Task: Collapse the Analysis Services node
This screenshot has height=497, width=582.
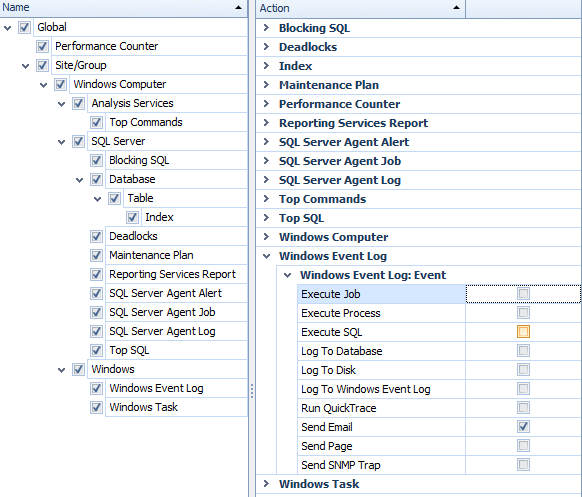Action: point(62,104)
